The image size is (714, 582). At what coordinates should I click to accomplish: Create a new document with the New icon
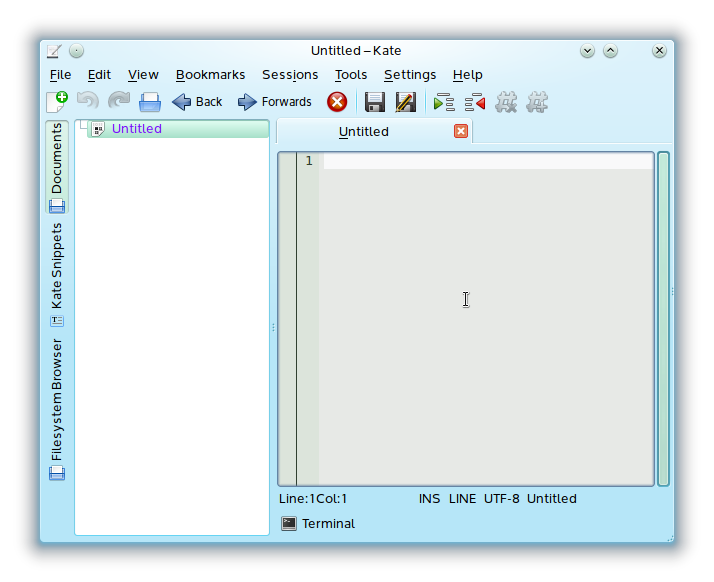[x=57, y=102]
